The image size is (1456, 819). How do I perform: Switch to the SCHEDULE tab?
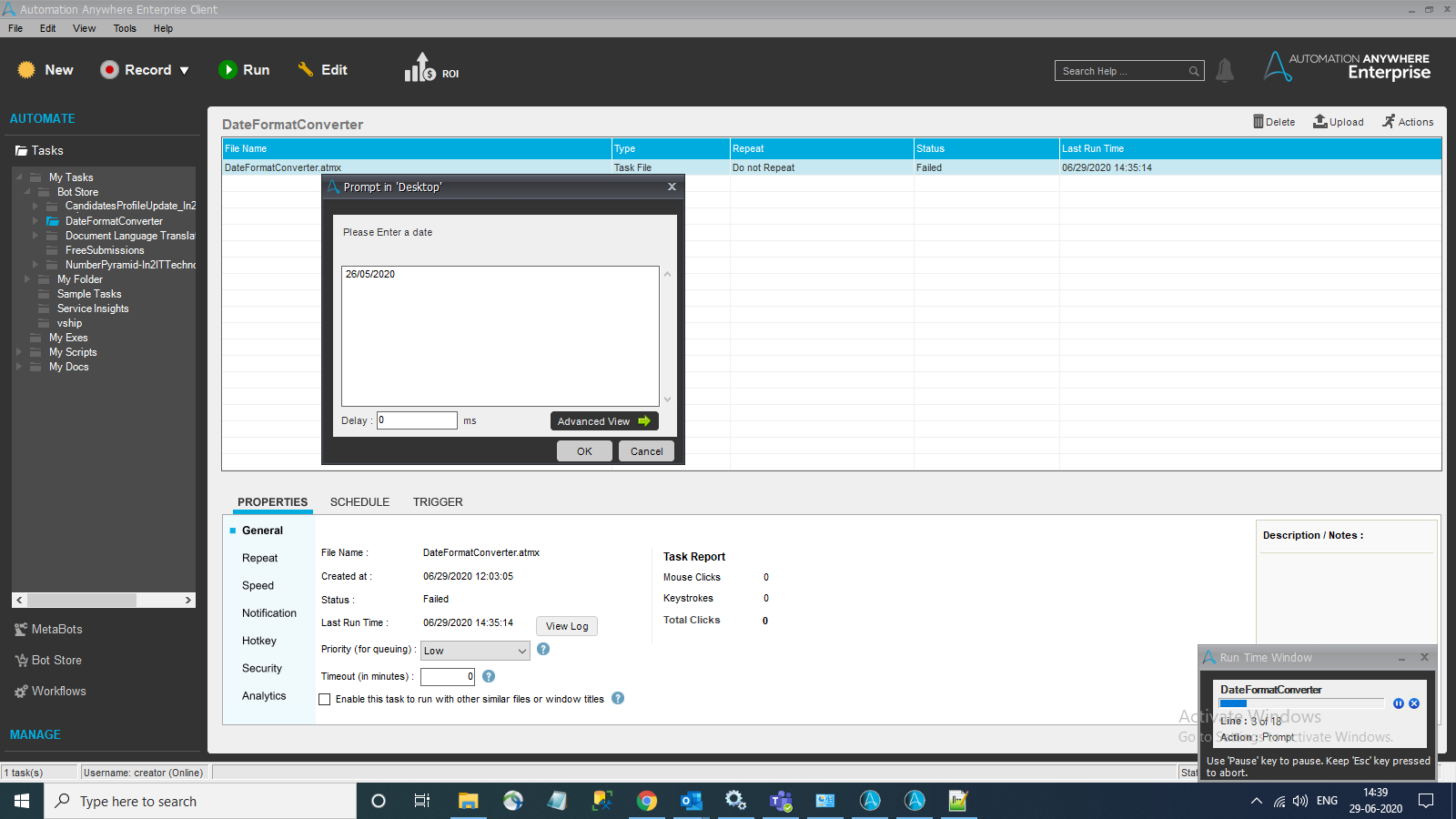[359, 502]
